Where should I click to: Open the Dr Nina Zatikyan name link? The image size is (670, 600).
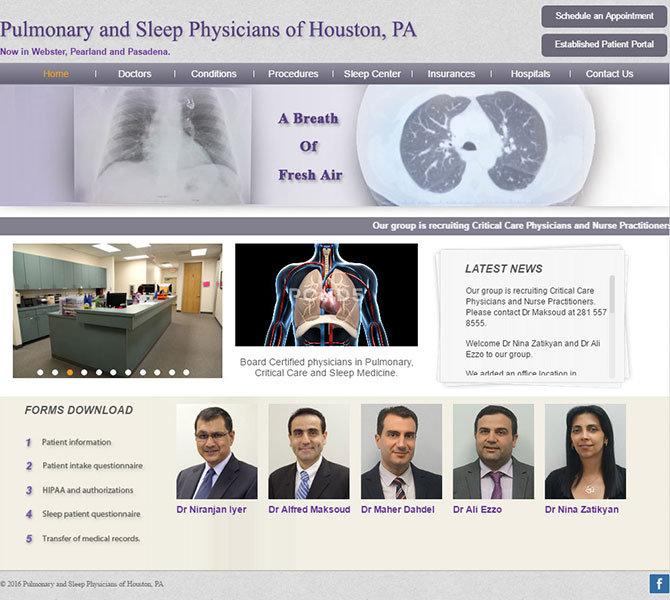[x=582, y=509]
